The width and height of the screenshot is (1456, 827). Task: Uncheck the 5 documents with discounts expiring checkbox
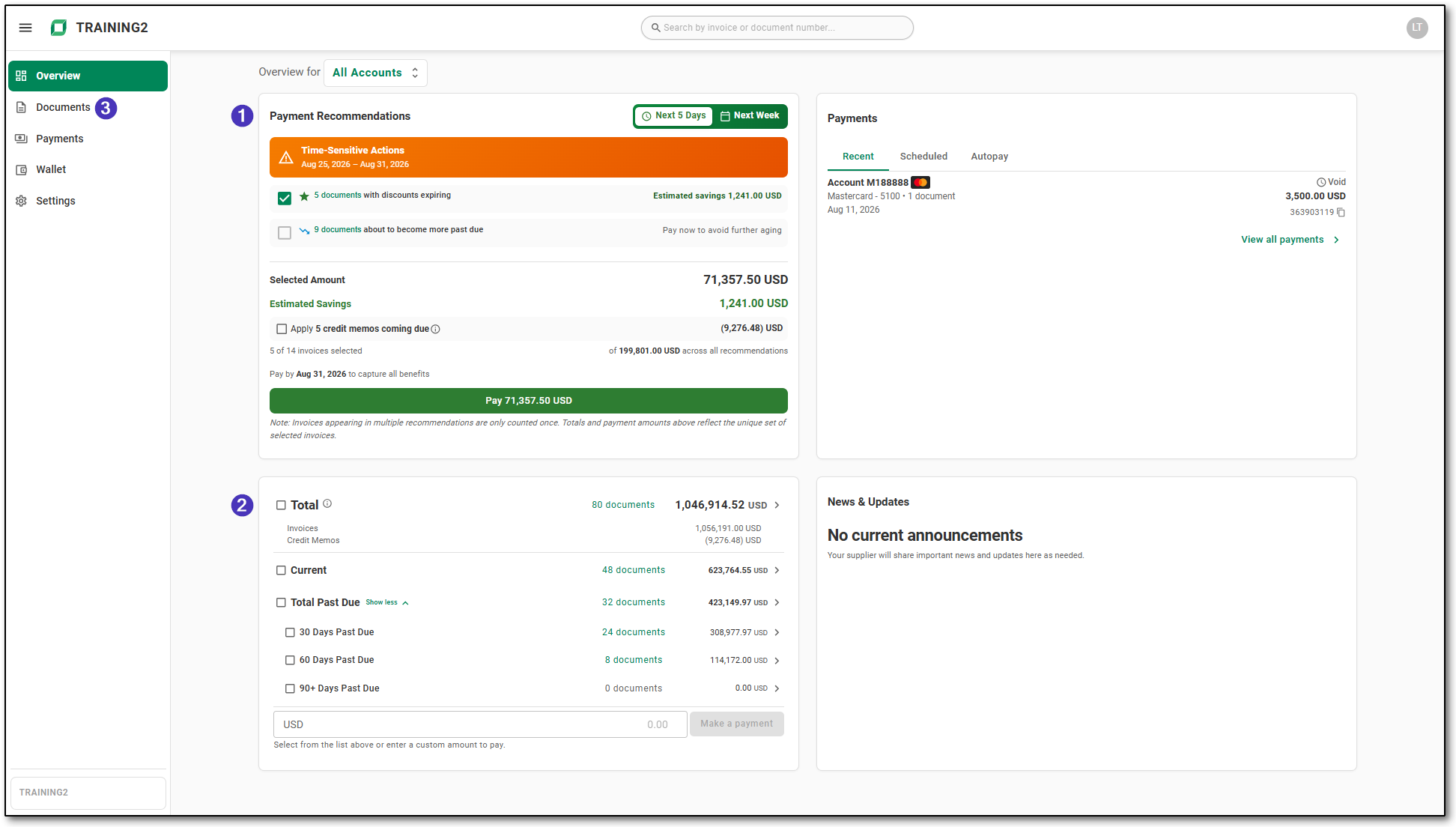[x=285, y=199]
